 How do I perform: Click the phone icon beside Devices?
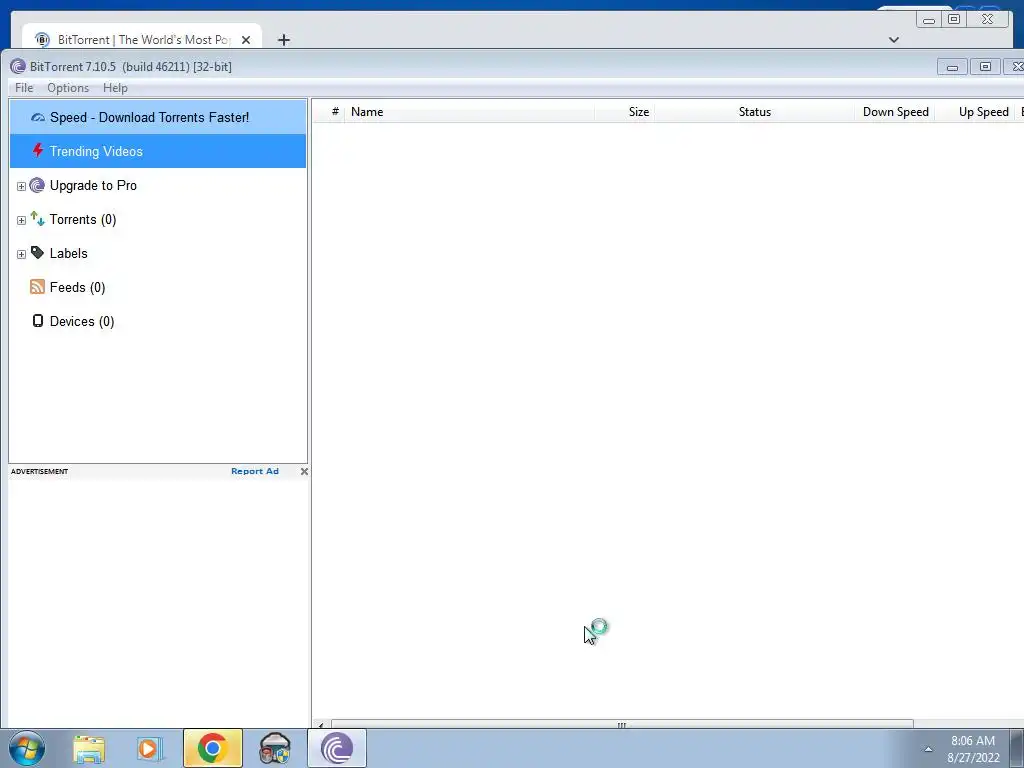(x=38, y=321)
